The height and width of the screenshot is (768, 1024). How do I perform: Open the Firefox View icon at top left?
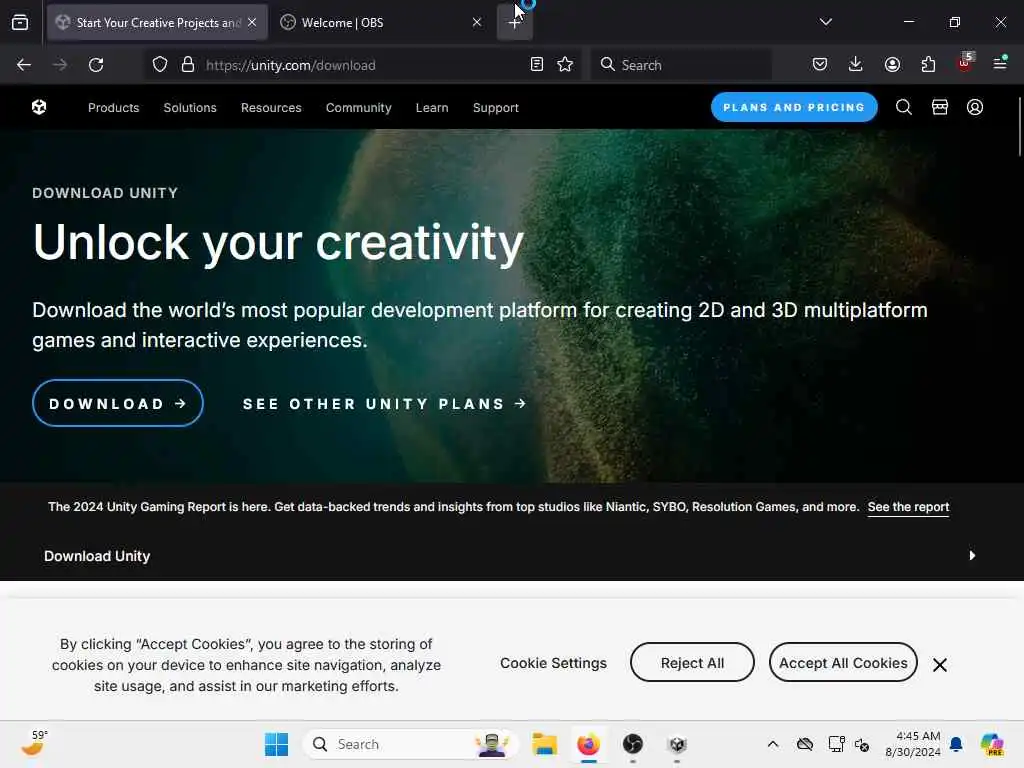tap(20, 22)
